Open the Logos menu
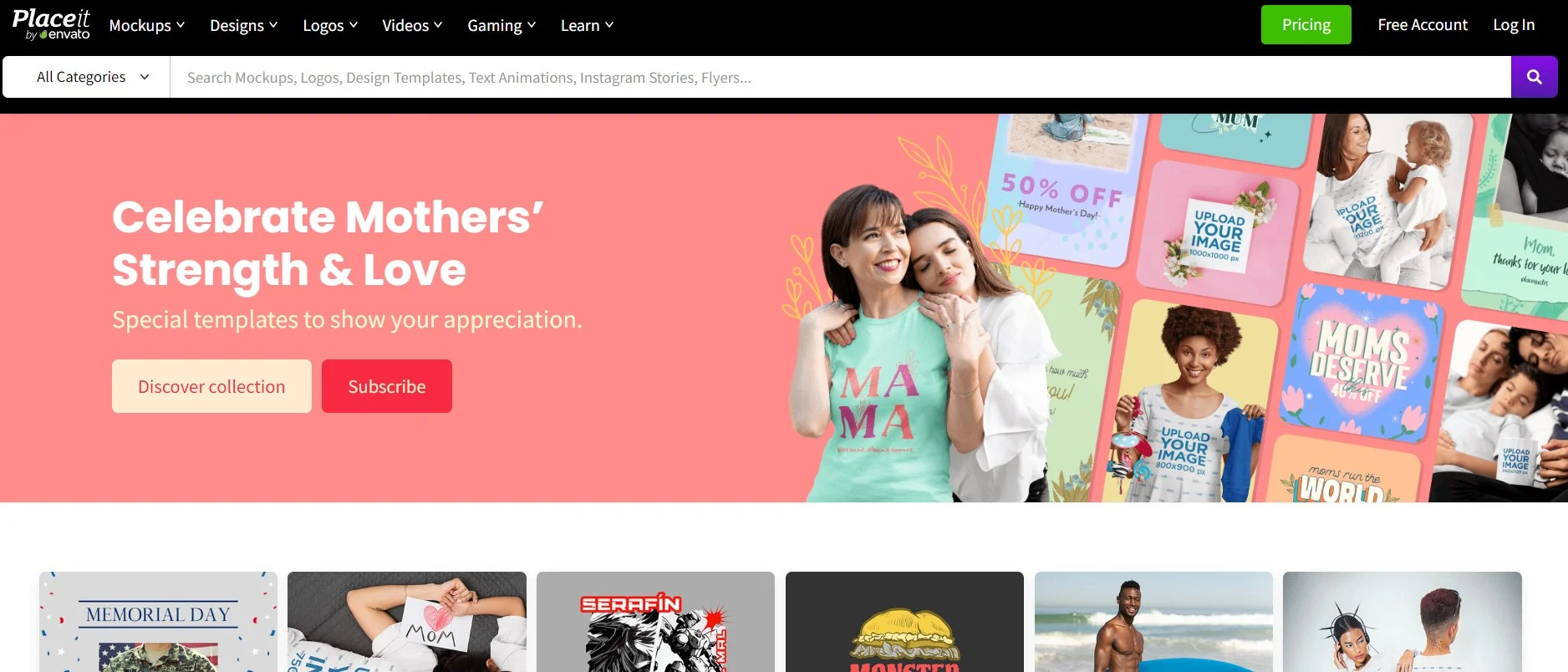The height and width of the screenshot is (672, 1568). point(330,25)
